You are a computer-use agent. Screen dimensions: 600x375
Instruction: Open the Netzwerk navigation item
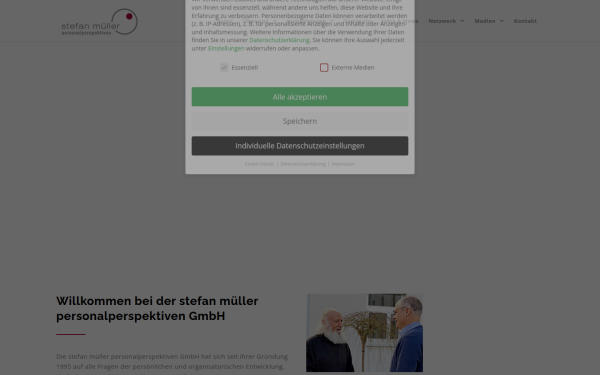pyautogui.click(x=442, y=21)
